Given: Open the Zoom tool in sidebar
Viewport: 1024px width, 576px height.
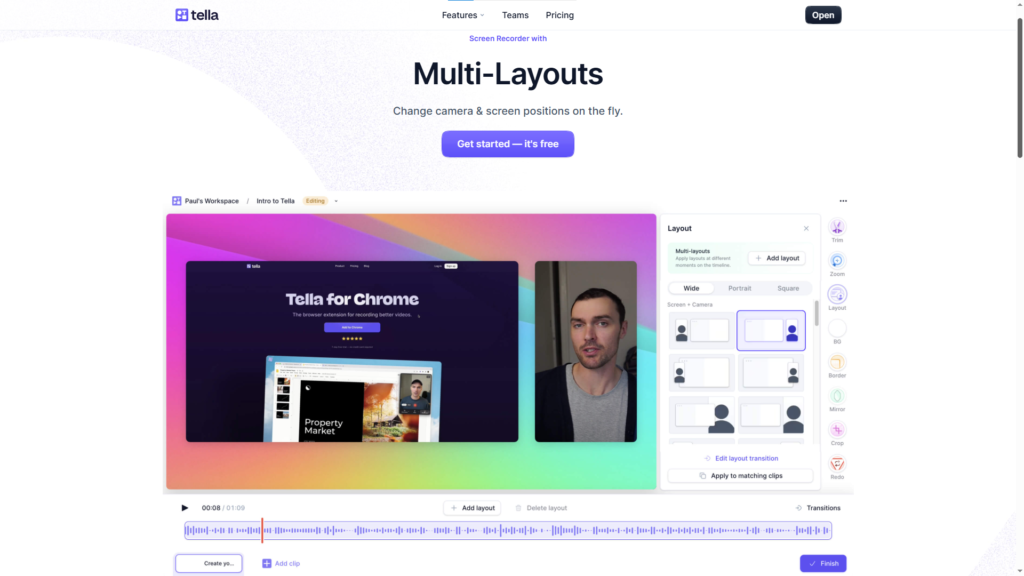Looking at the screenshot, I should pos(837,261).
